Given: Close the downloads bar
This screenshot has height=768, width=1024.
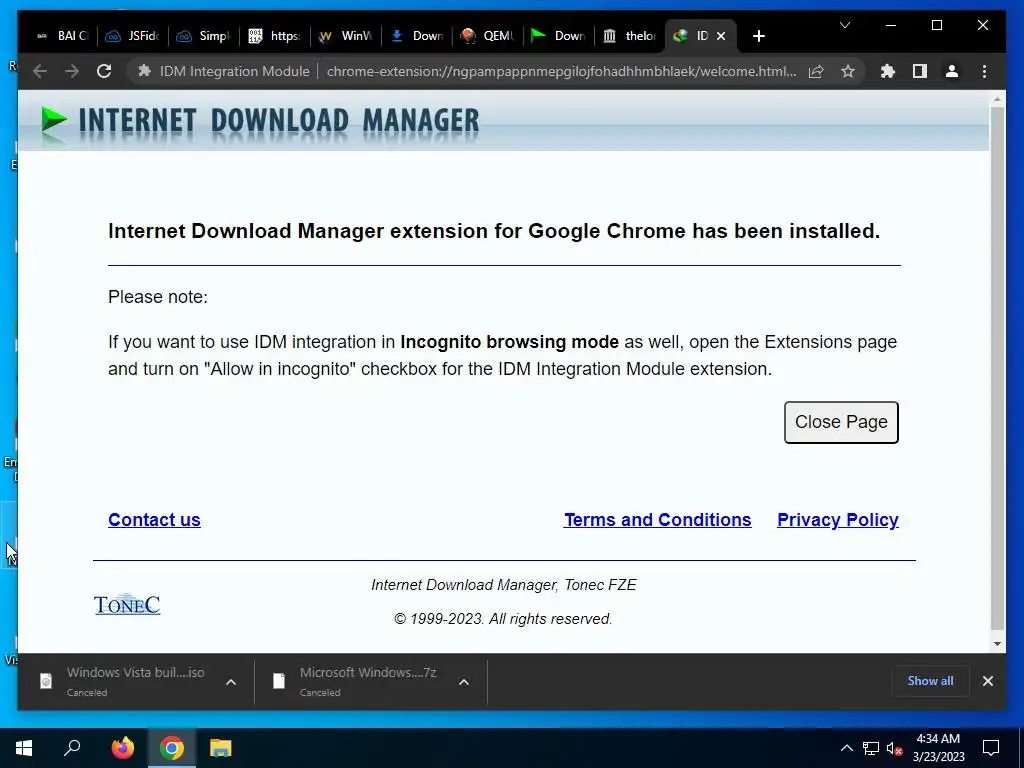Looking at the screenshot, I should 987,681.
